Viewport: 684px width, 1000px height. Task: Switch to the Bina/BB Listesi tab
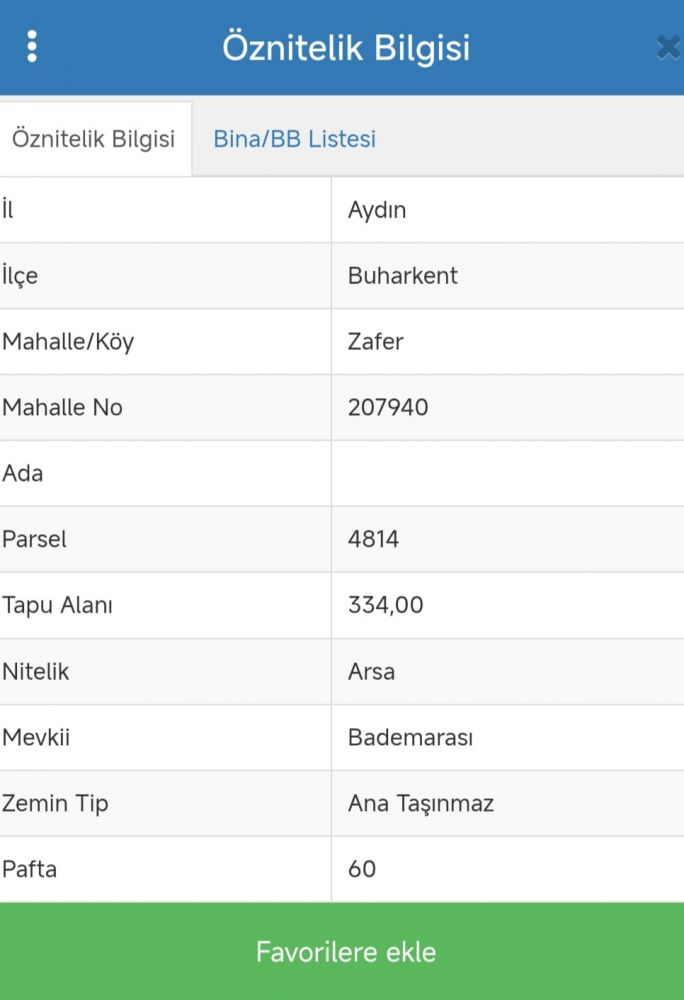tap(295, 138)
